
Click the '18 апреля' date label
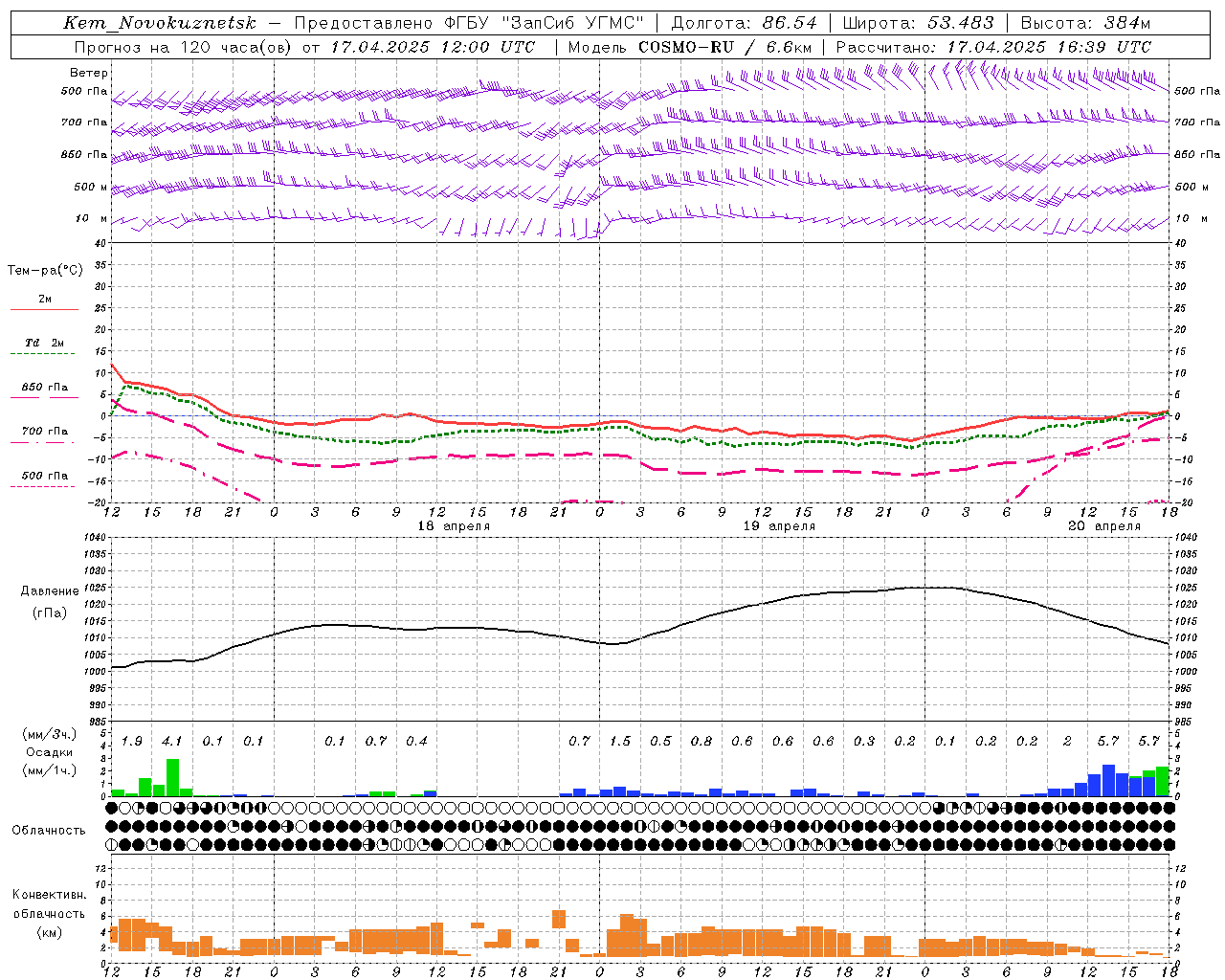[454, 526]
